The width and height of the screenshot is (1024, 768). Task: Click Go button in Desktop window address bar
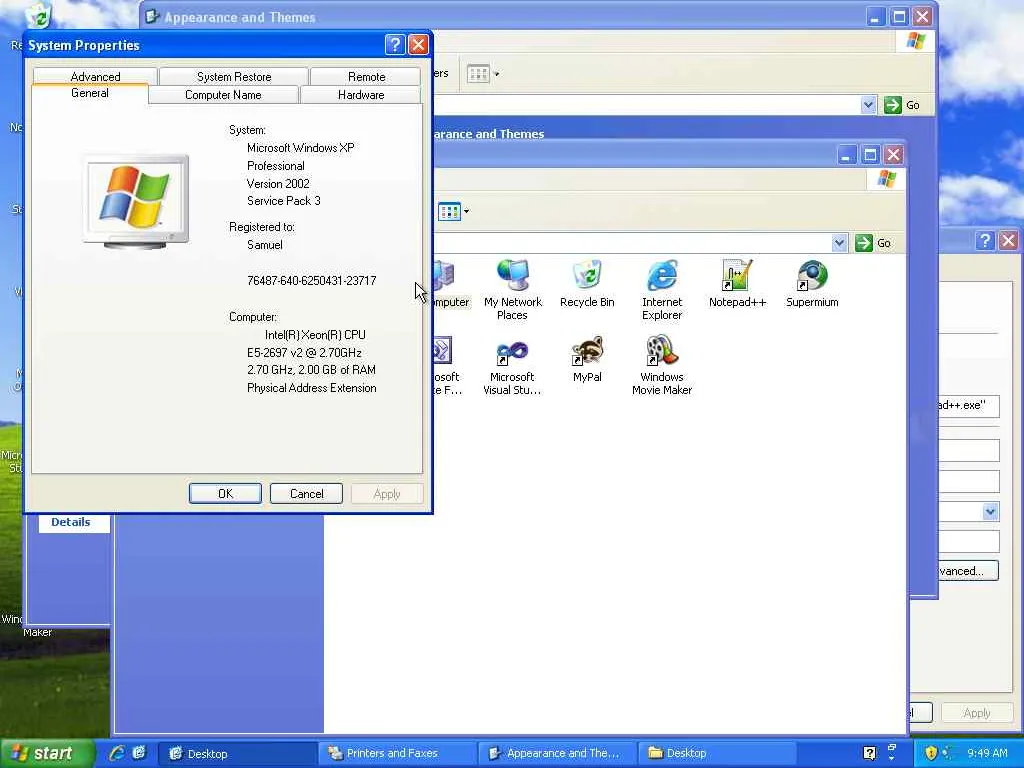874,243
